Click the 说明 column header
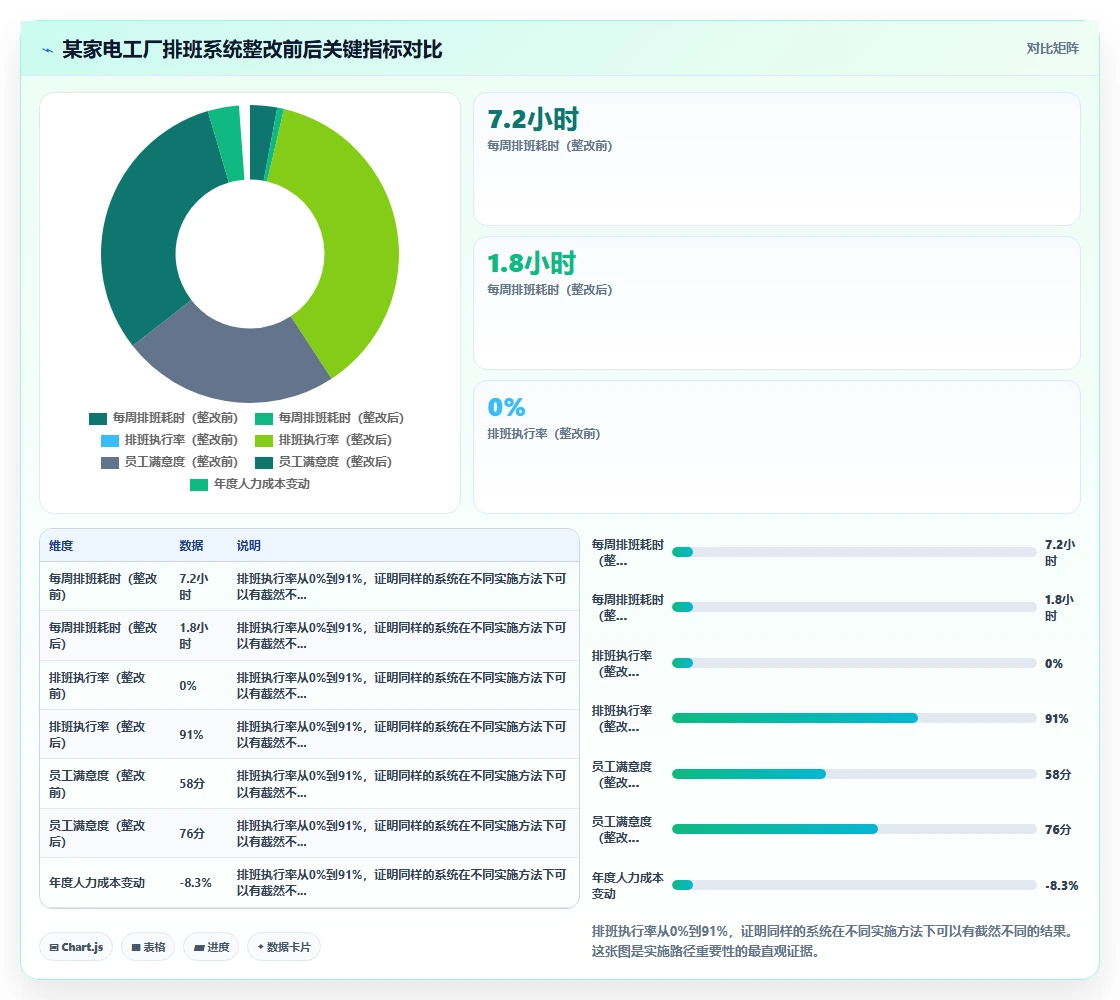1120x1000 pixels. 249,546
